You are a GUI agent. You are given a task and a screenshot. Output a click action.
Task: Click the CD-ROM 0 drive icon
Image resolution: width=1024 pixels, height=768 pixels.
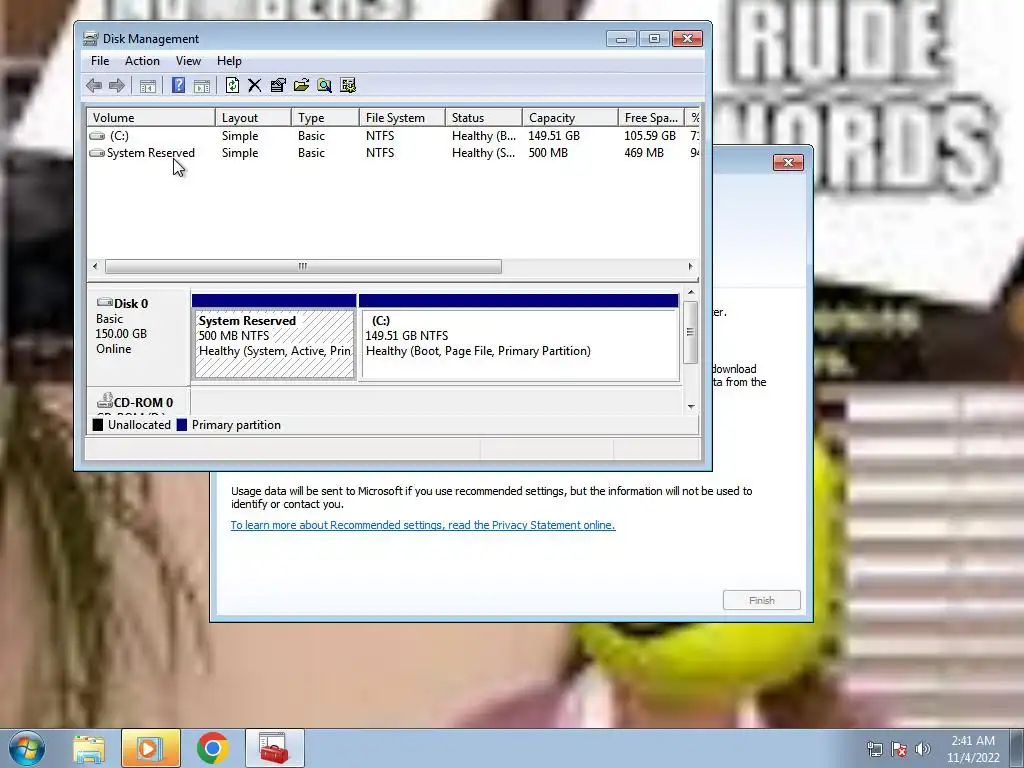104,400
